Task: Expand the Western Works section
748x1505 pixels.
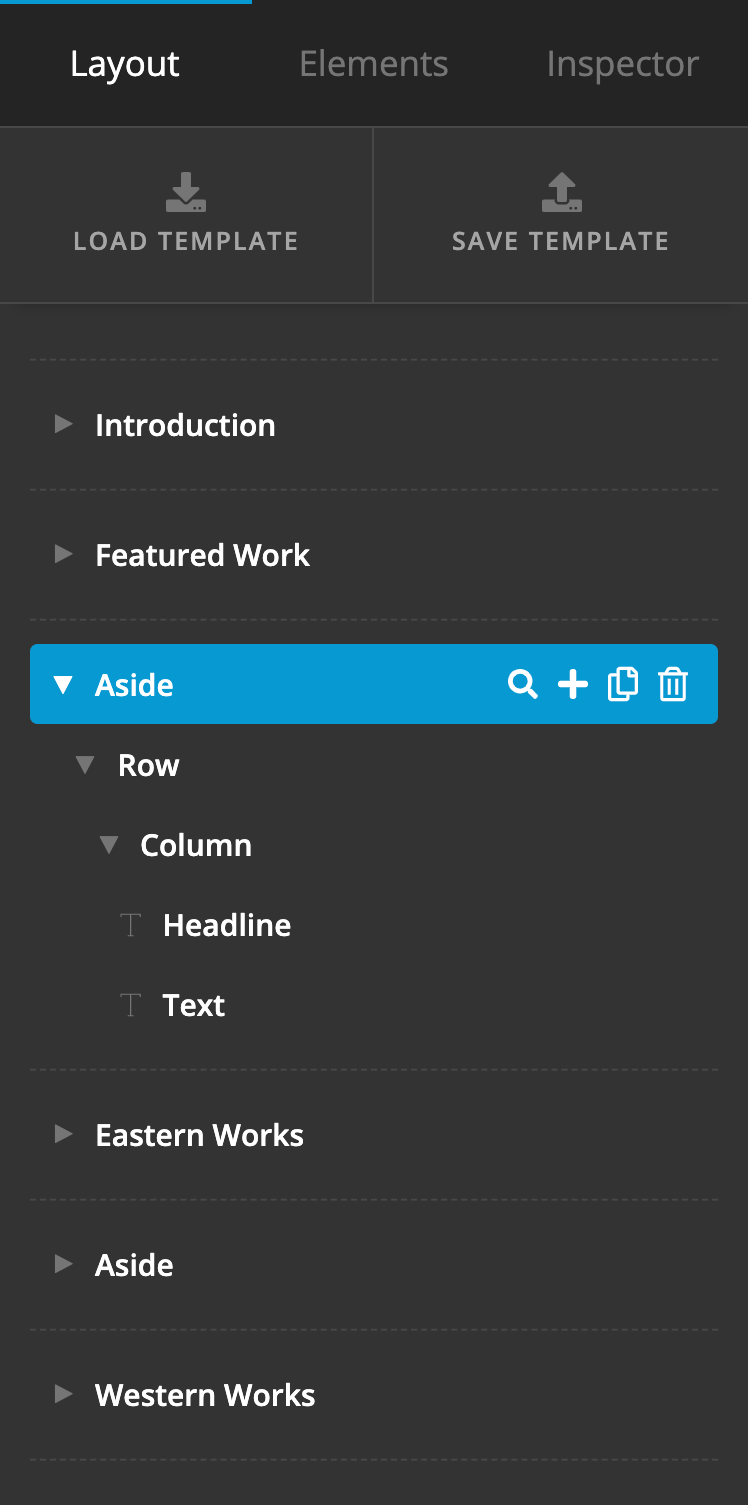Action: [x=63, y=1394]
